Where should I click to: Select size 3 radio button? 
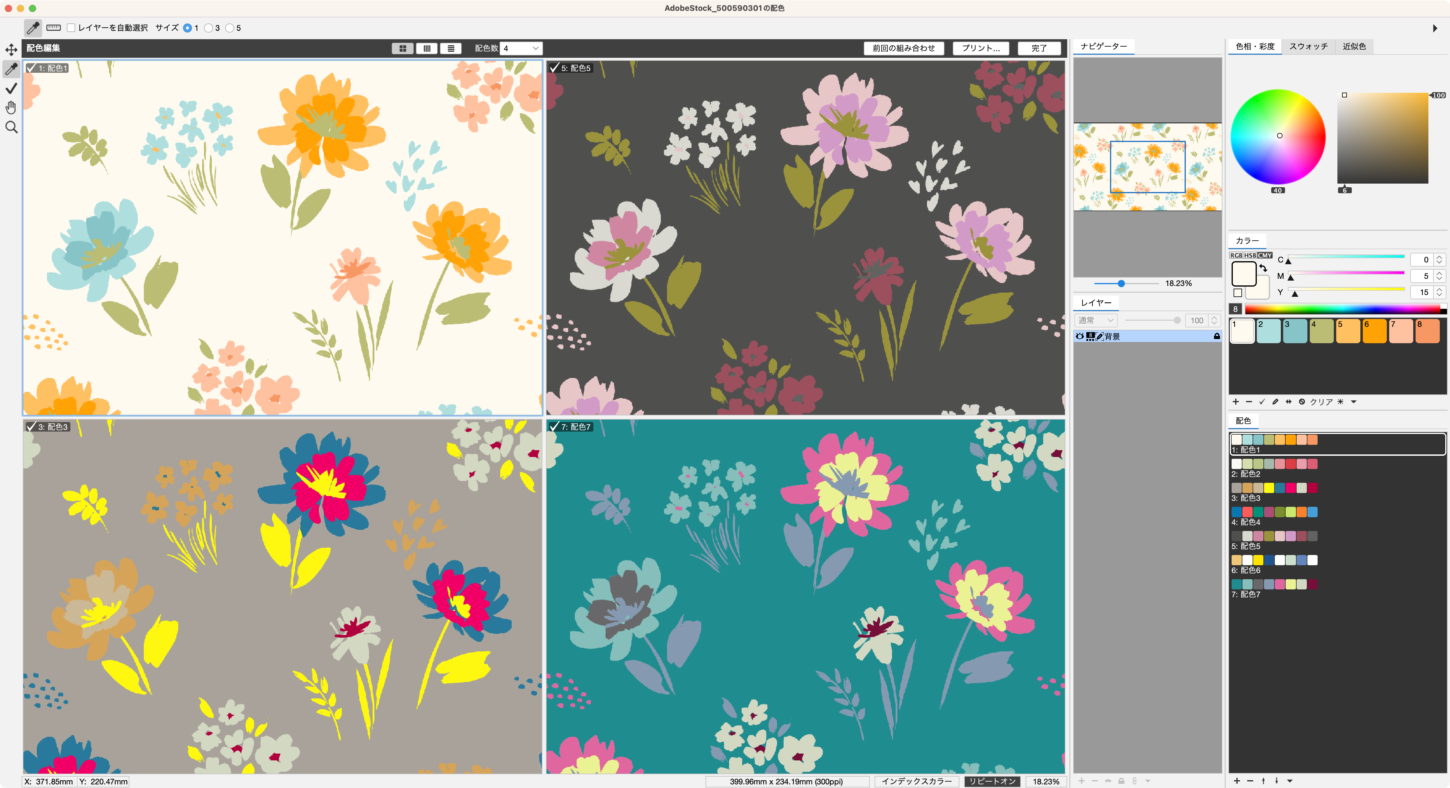(x=209, y=28)
